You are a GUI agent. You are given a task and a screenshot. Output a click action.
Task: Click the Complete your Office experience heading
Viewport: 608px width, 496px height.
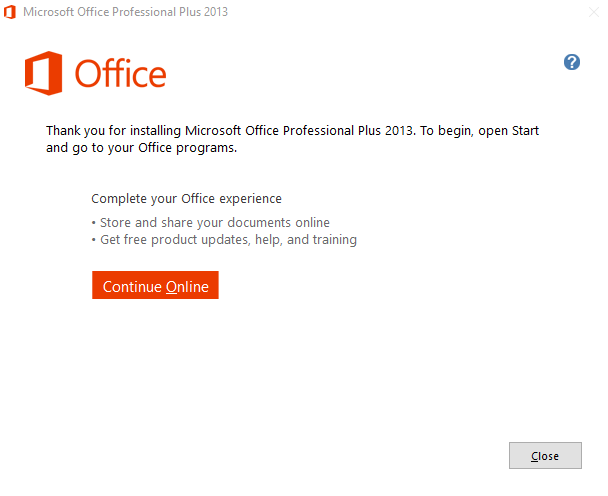[x=187, y=199]
